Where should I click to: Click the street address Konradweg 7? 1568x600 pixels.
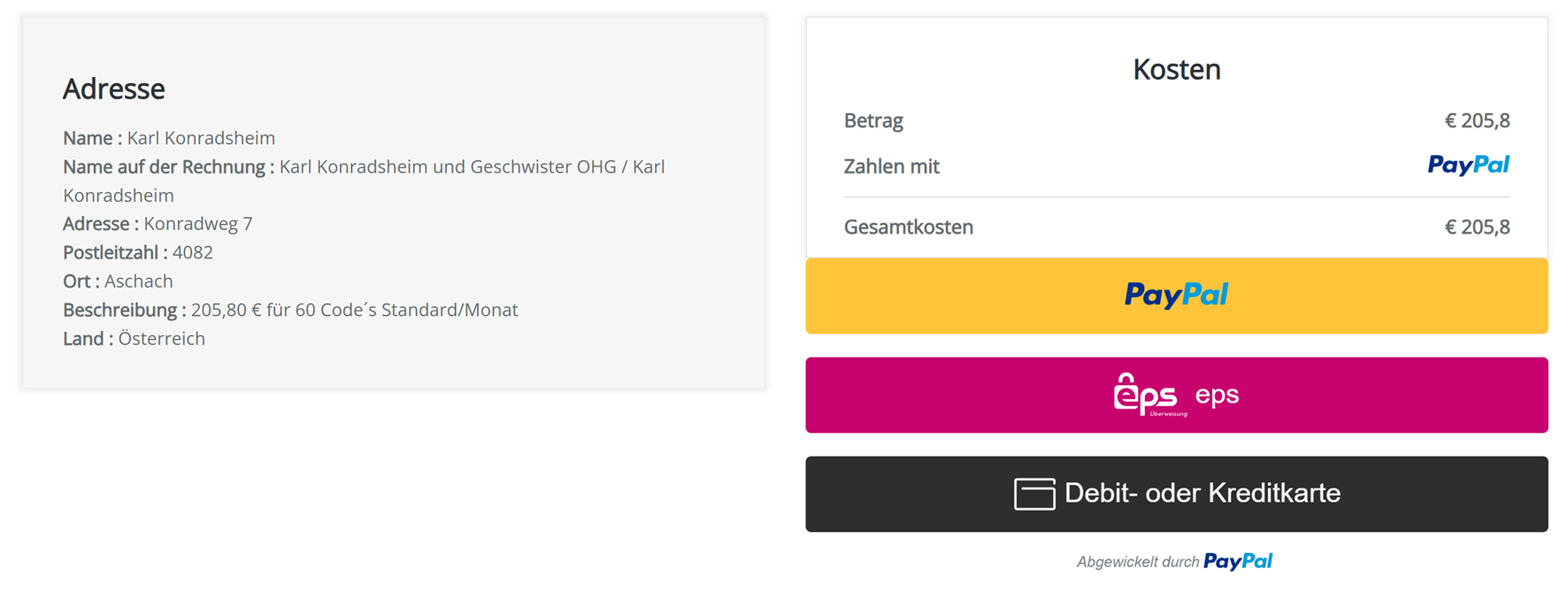[x=198, y=224]
